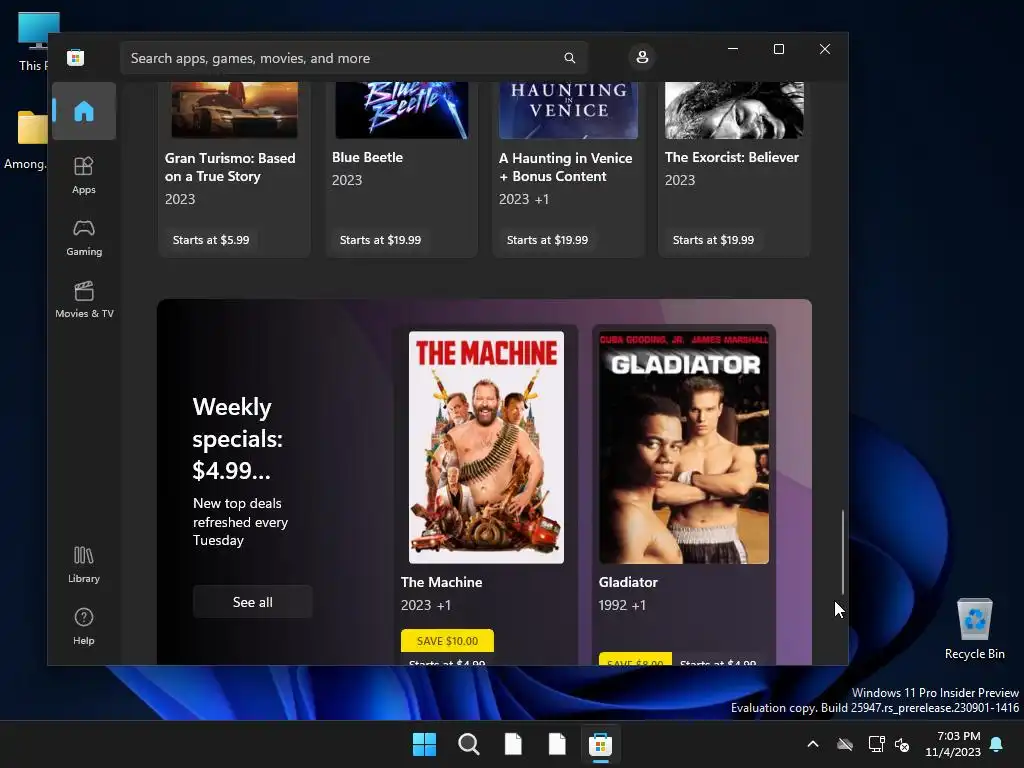The height and width of the screenshot is (768, 1024).
Task: Click See all weekly specials button
Action: point(253,602)
